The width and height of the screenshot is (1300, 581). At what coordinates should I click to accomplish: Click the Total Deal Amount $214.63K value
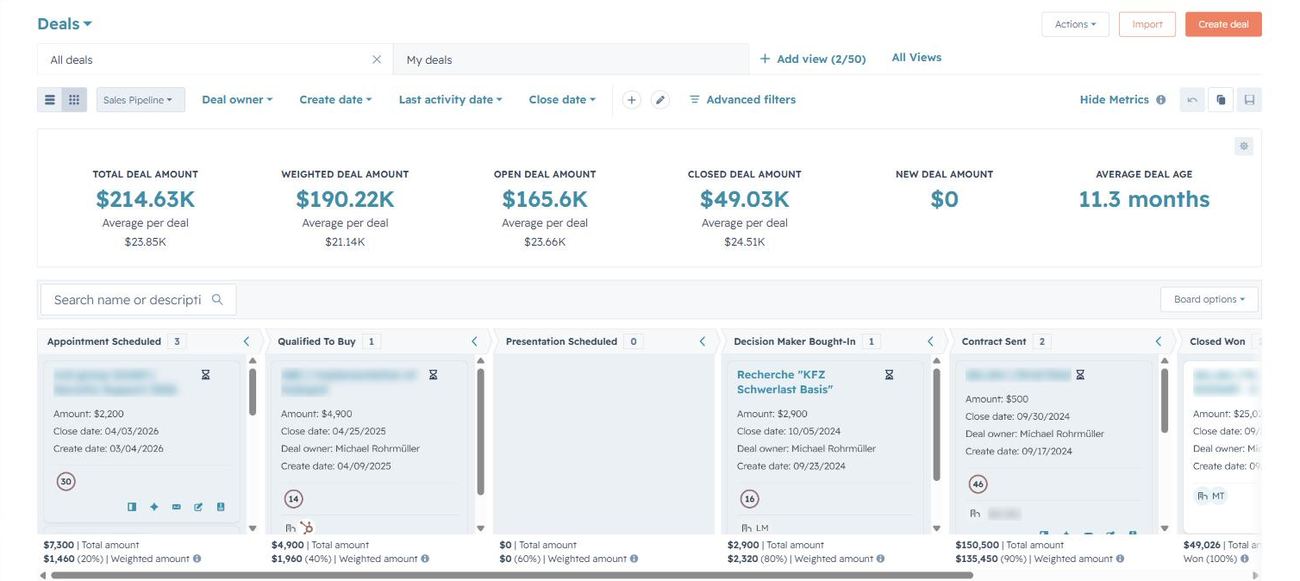(145, 199)
